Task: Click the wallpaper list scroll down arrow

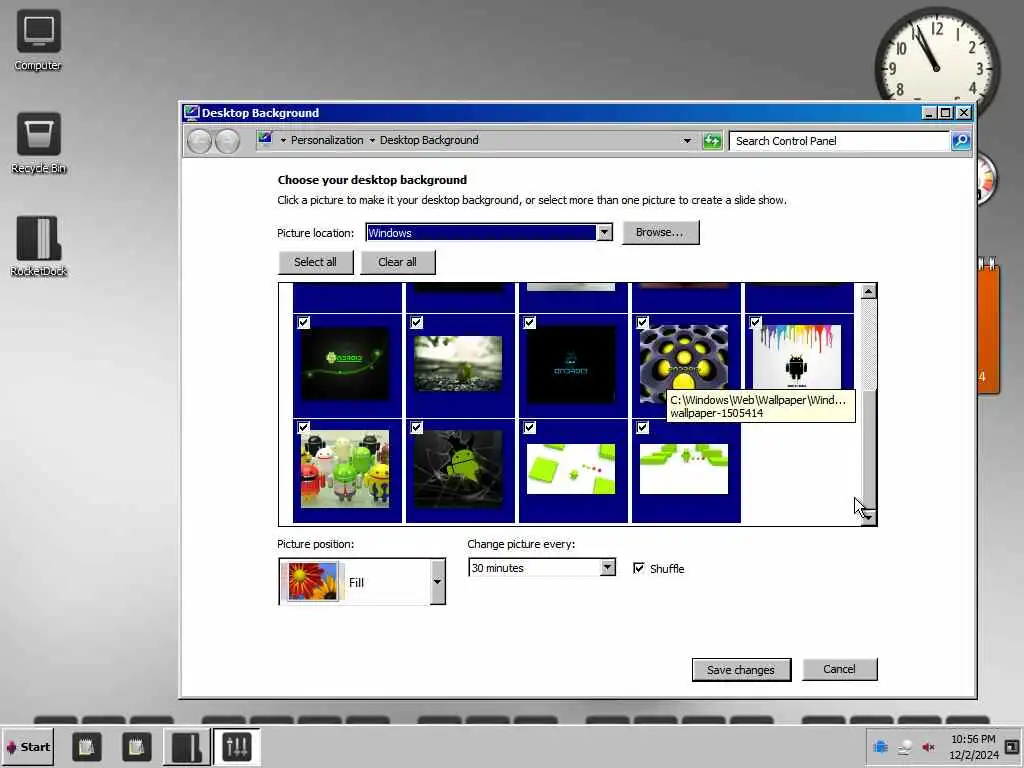Action: point(868,517)
